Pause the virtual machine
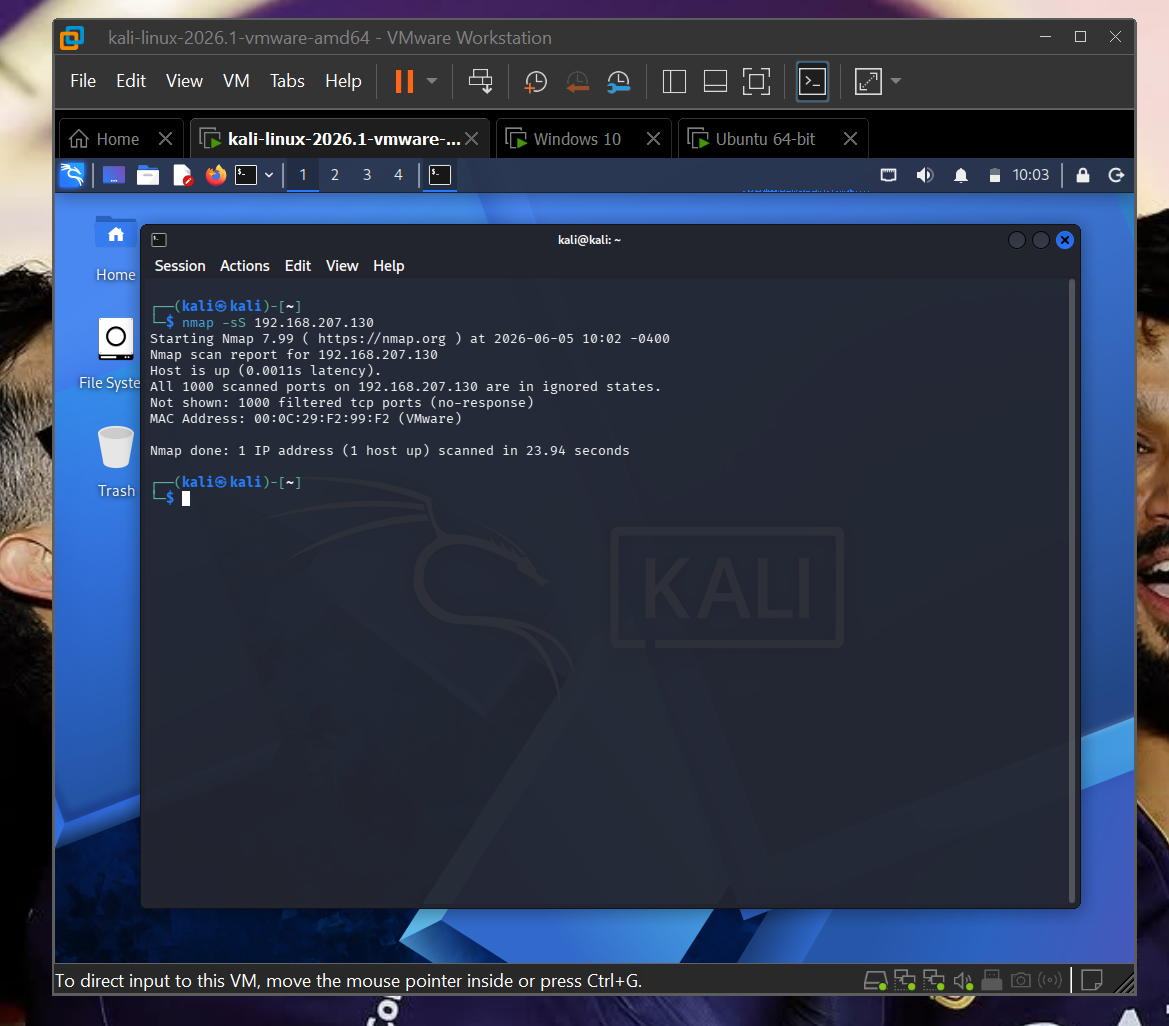This screenshot has height=1026, width=1169. (x=403, y=81)
